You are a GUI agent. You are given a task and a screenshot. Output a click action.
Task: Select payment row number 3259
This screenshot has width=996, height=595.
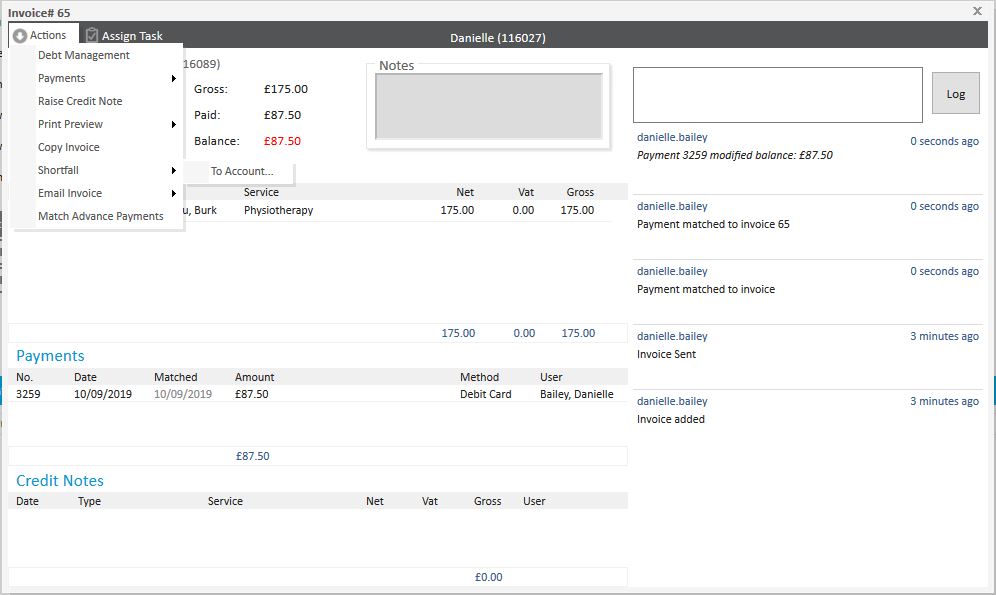click(x=28, y=394)
